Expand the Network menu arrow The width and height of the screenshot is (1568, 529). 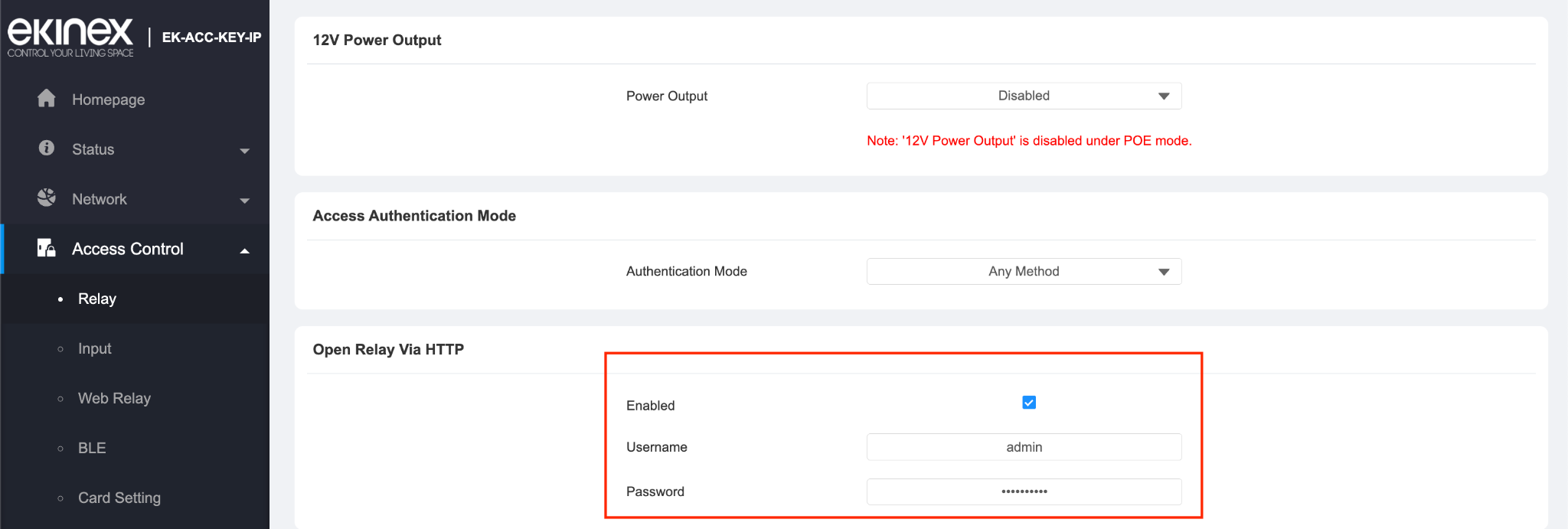(245, 201)
